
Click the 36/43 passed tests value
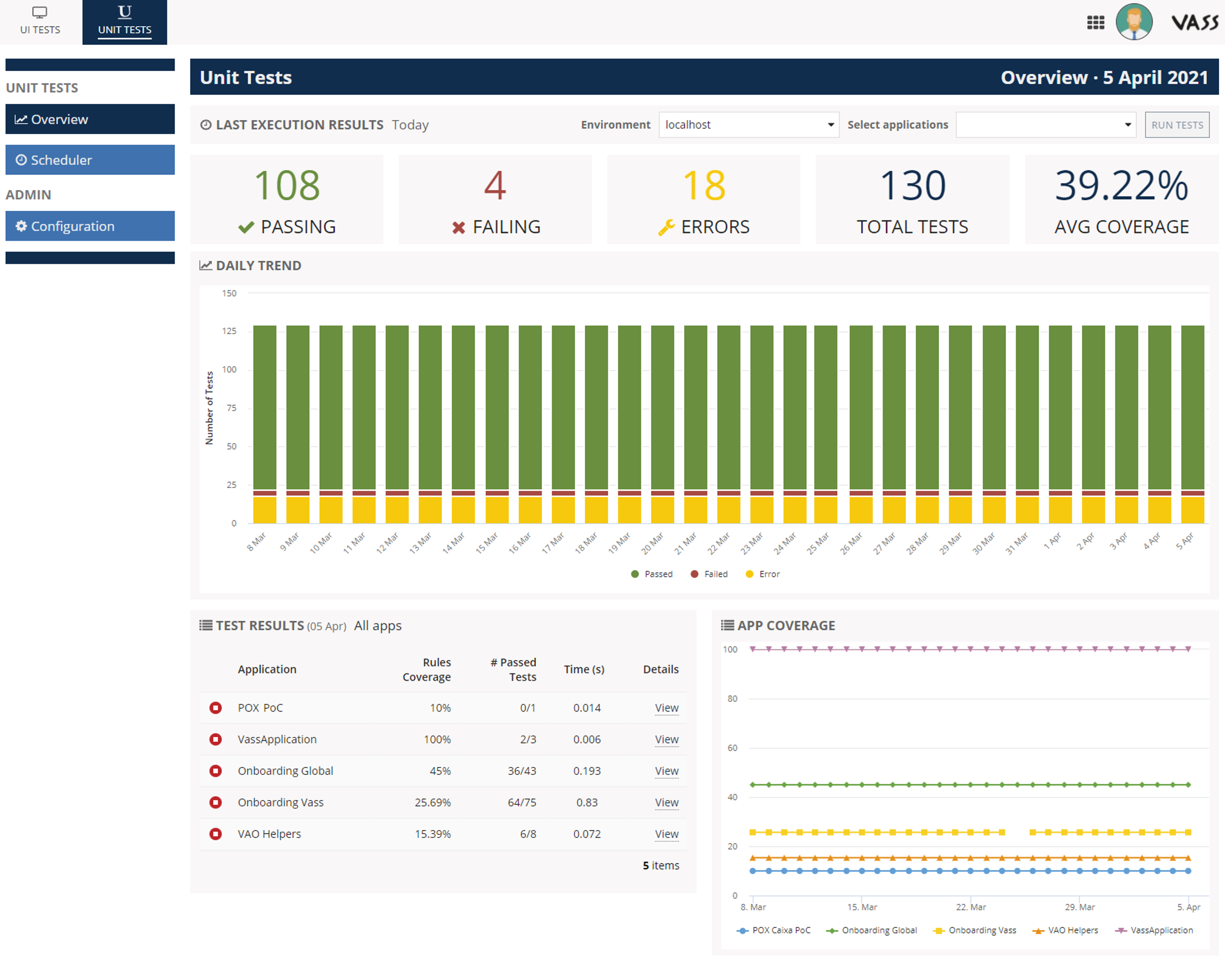(522, 771)
